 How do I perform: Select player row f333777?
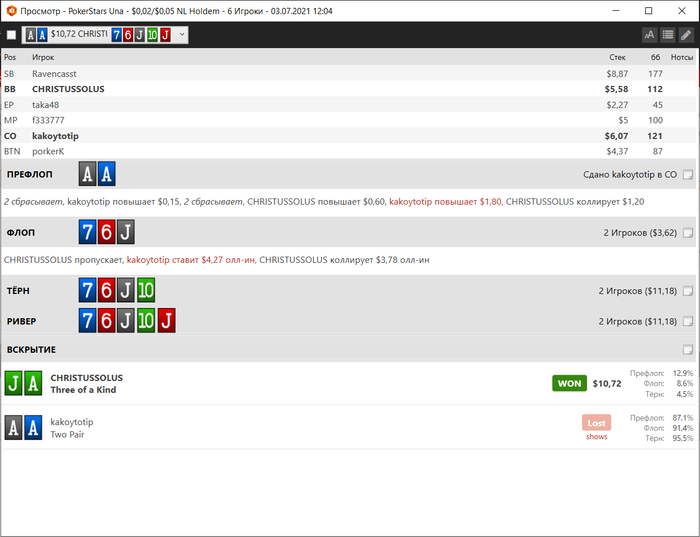pos(350,120)
